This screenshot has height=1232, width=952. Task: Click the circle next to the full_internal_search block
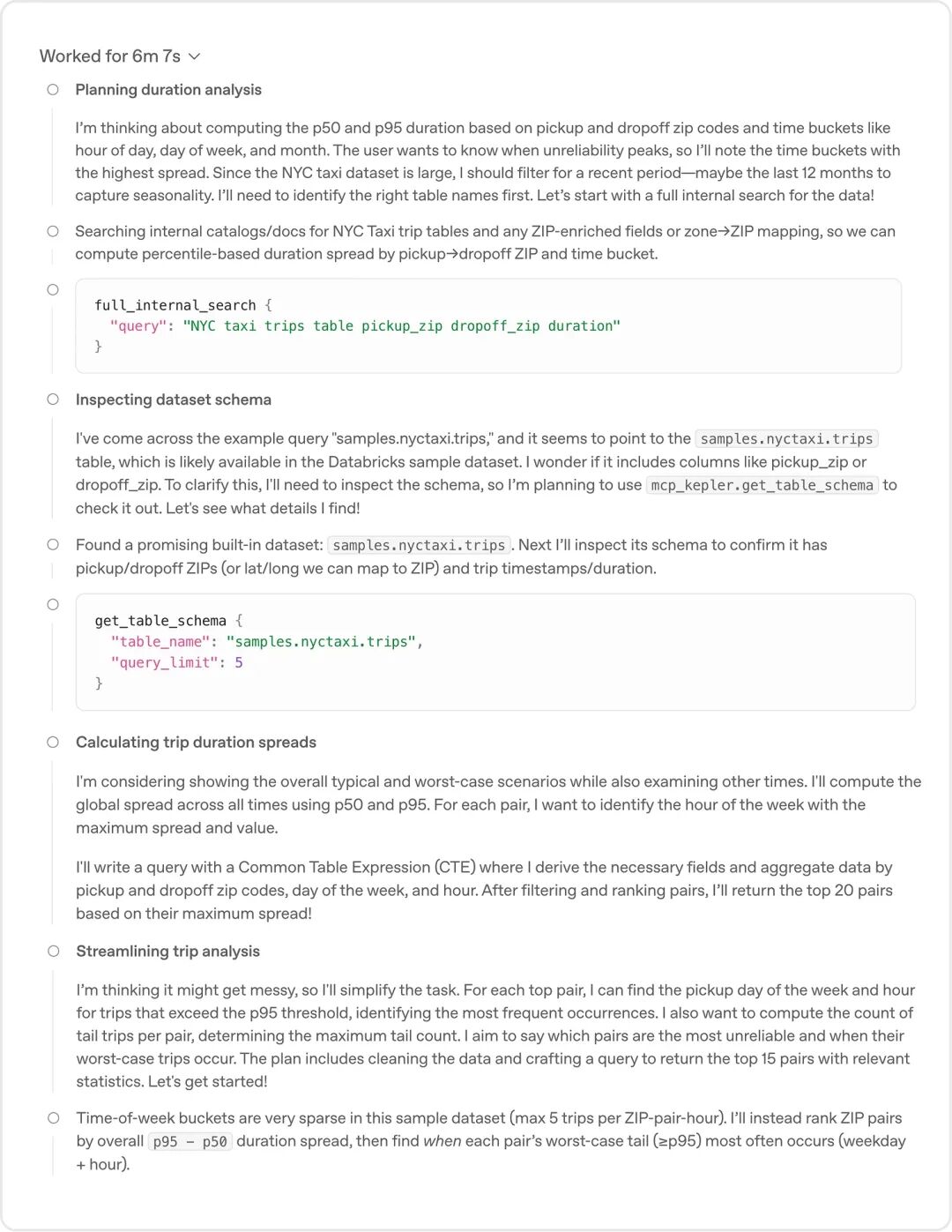53,289
